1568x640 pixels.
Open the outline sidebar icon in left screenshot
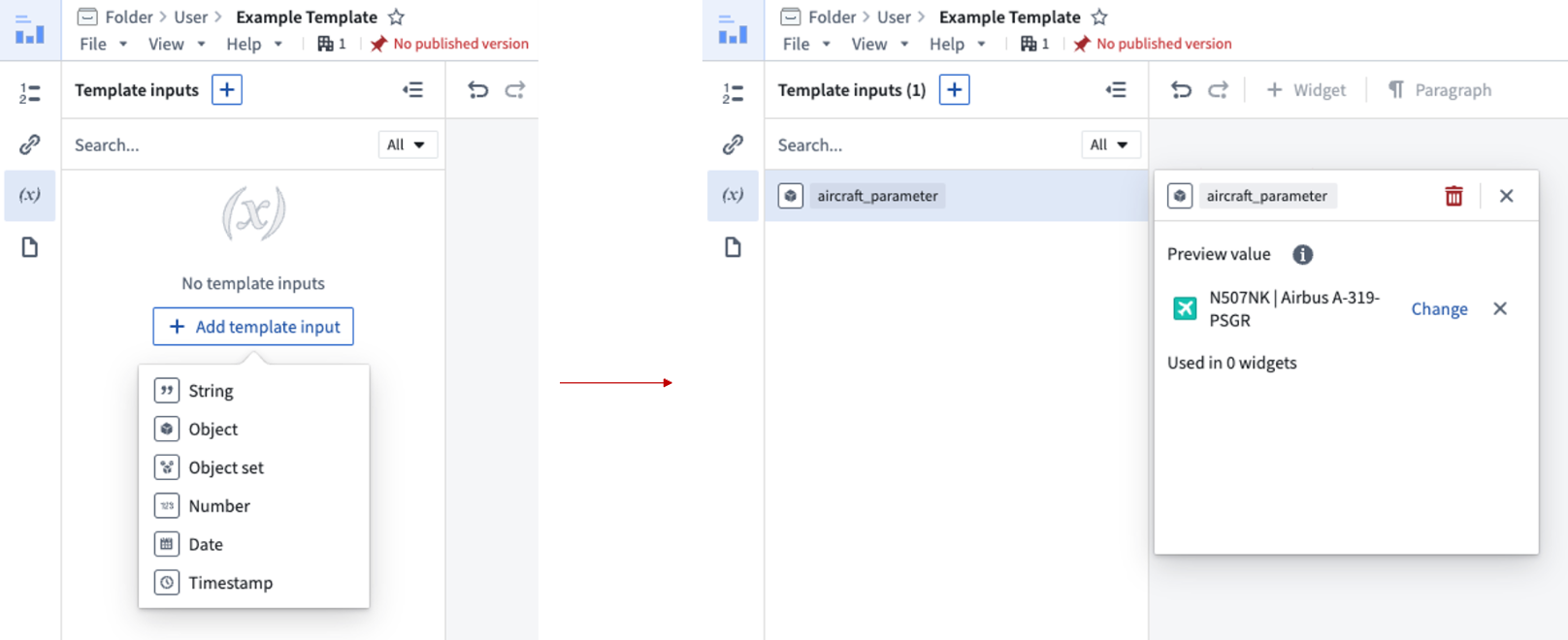point(30,93)
